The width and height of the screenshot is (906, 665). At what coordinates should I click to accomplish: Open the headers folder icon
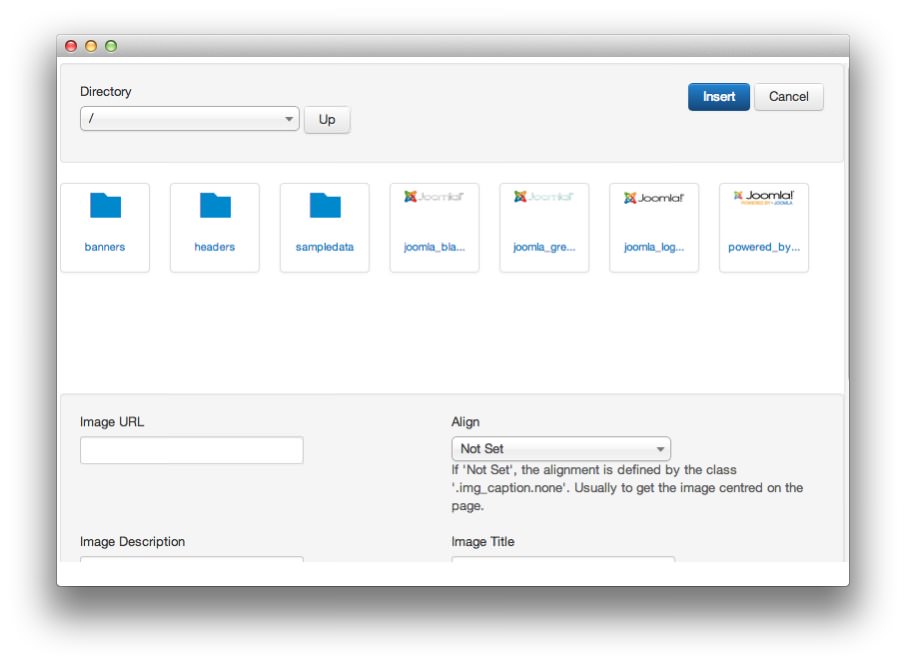tap(215, 206)
